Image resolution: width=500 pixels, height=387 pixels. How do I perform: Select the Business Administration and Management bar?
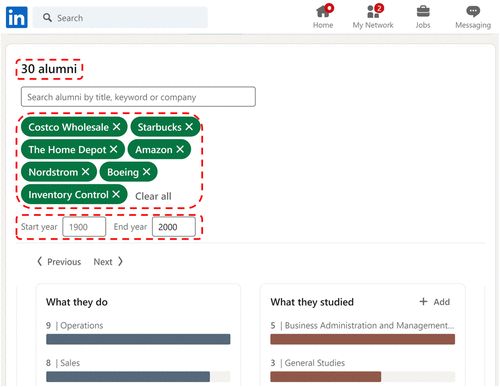click(363, 339)
